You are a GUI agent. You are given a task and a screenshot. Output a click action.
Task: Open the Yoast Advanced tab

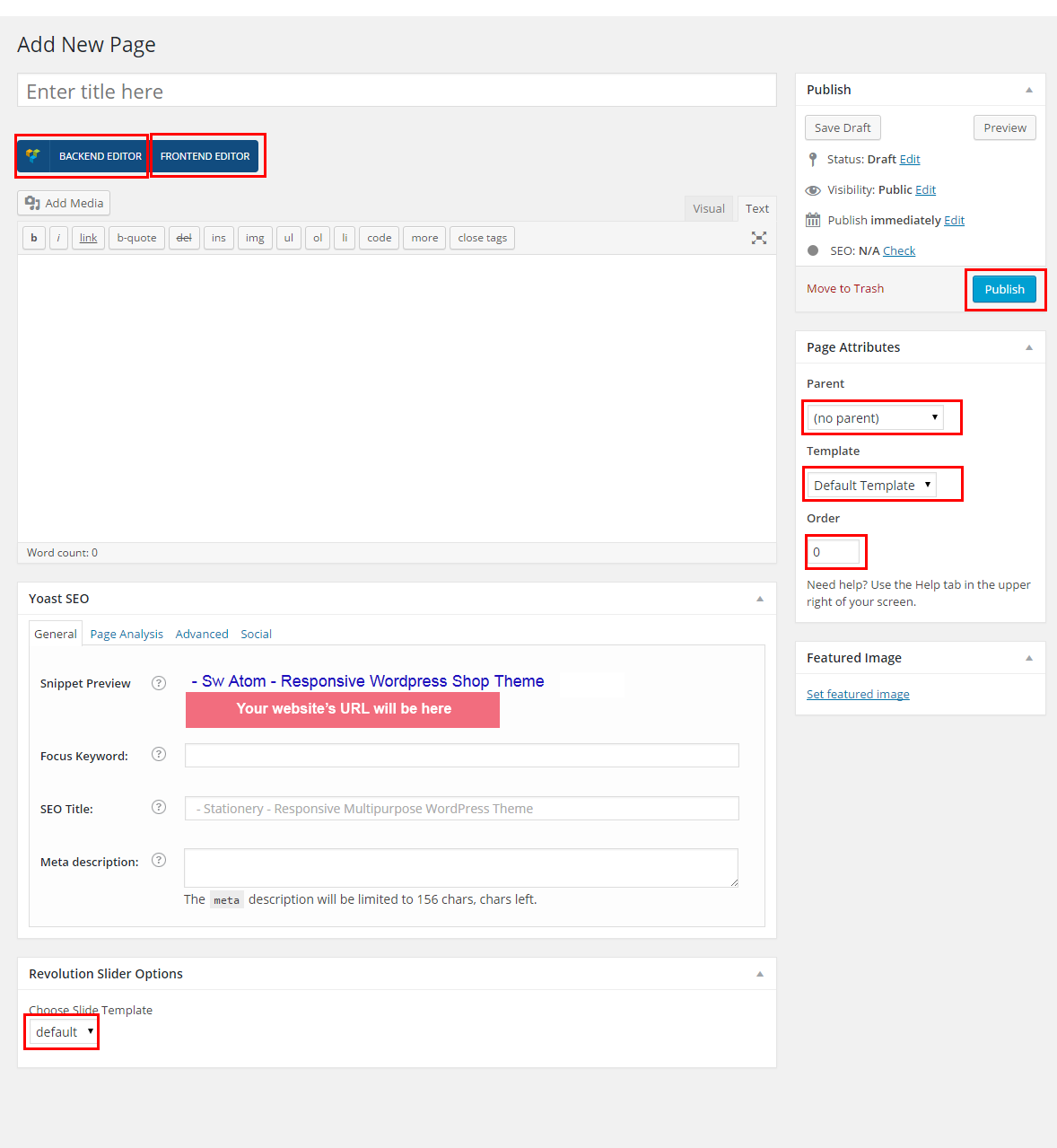202,634
